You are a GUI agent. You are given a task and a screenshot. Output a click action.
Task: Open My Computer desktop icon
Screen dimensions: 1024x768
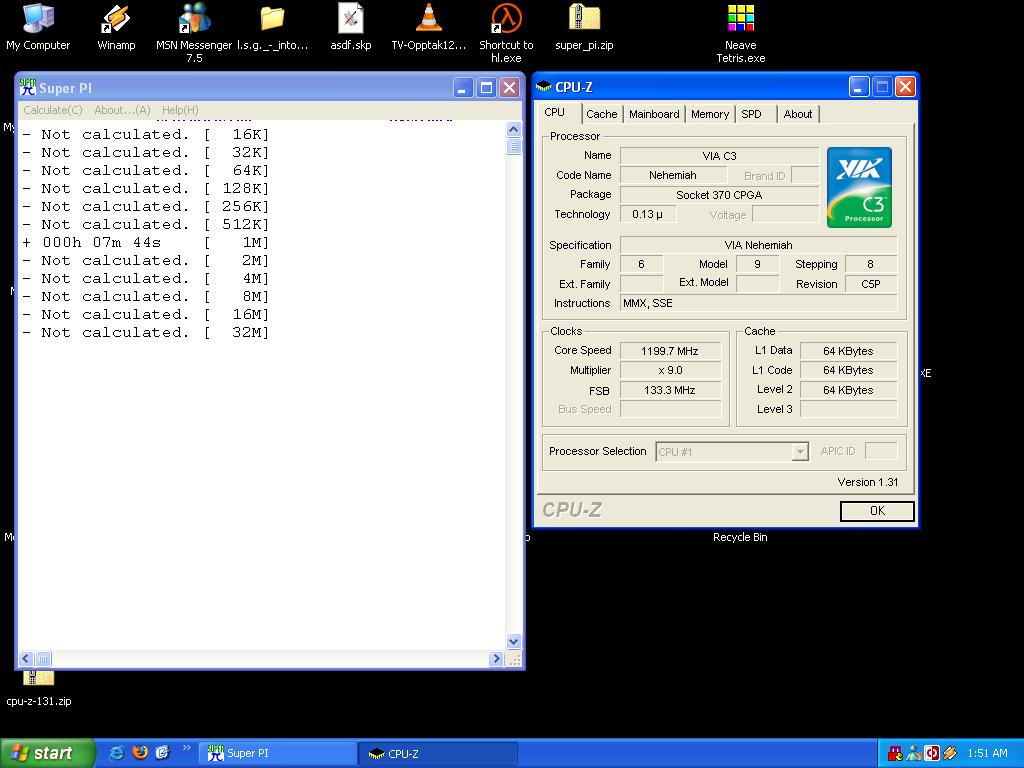tap(38, 27)
